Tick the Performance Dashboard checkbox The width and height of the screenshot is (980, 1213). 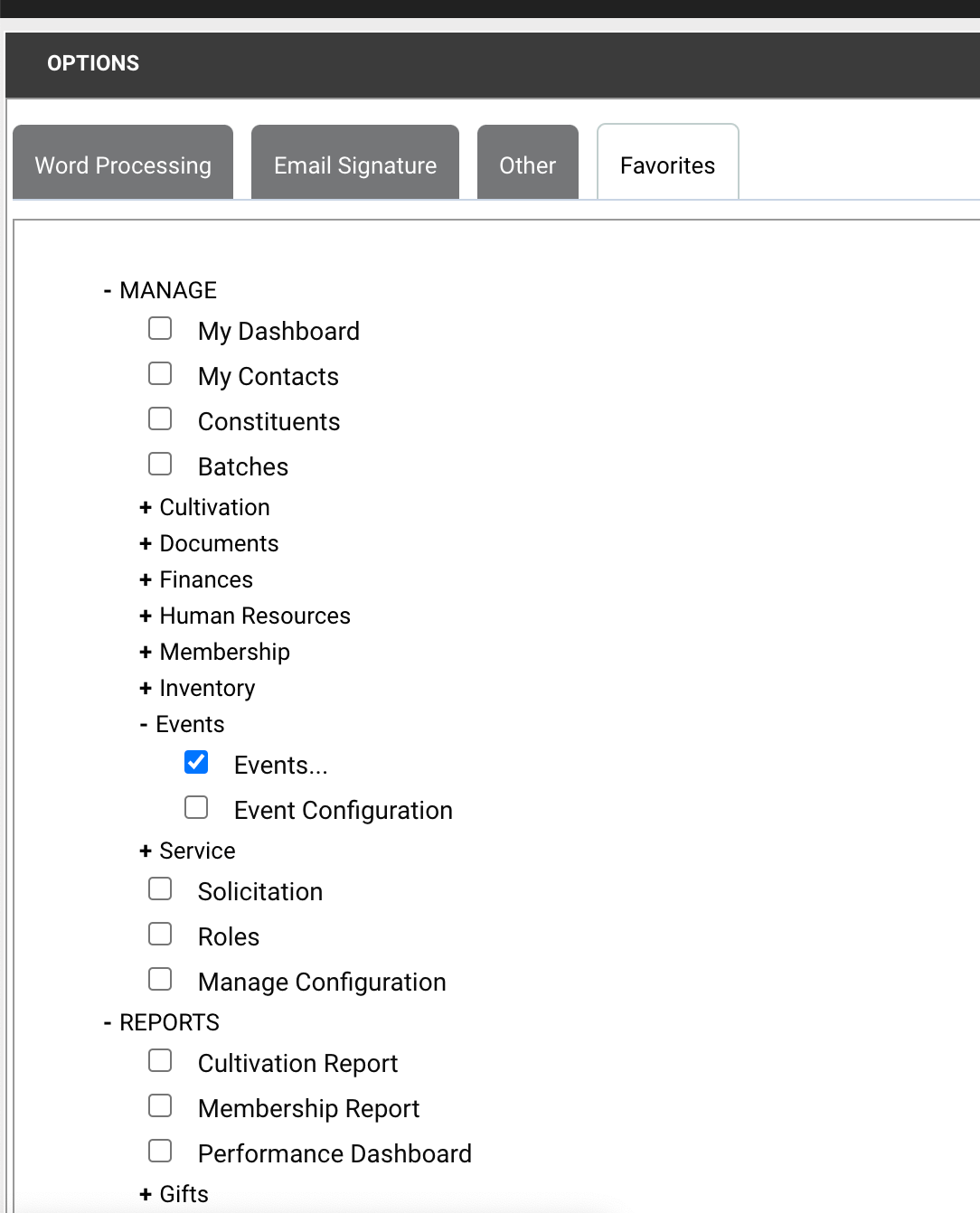pos(160,1151)
